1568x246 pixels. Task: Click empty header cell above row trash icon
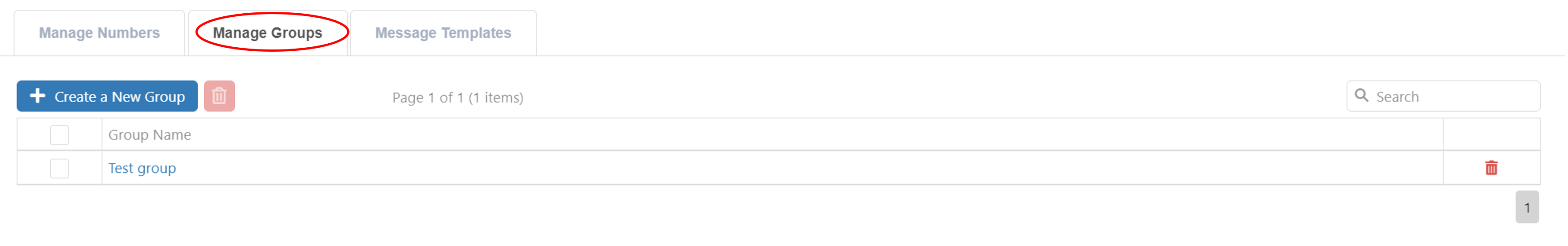point(1491,135)
